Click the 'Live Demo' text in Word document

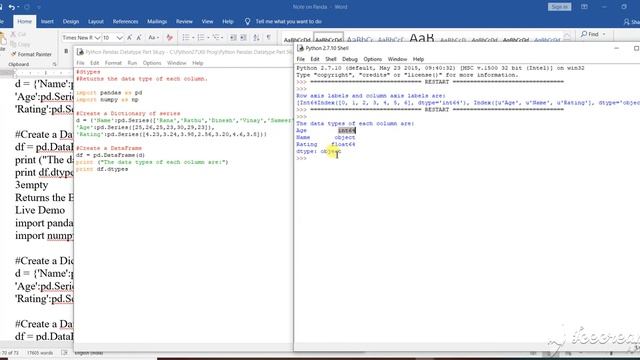40,210
